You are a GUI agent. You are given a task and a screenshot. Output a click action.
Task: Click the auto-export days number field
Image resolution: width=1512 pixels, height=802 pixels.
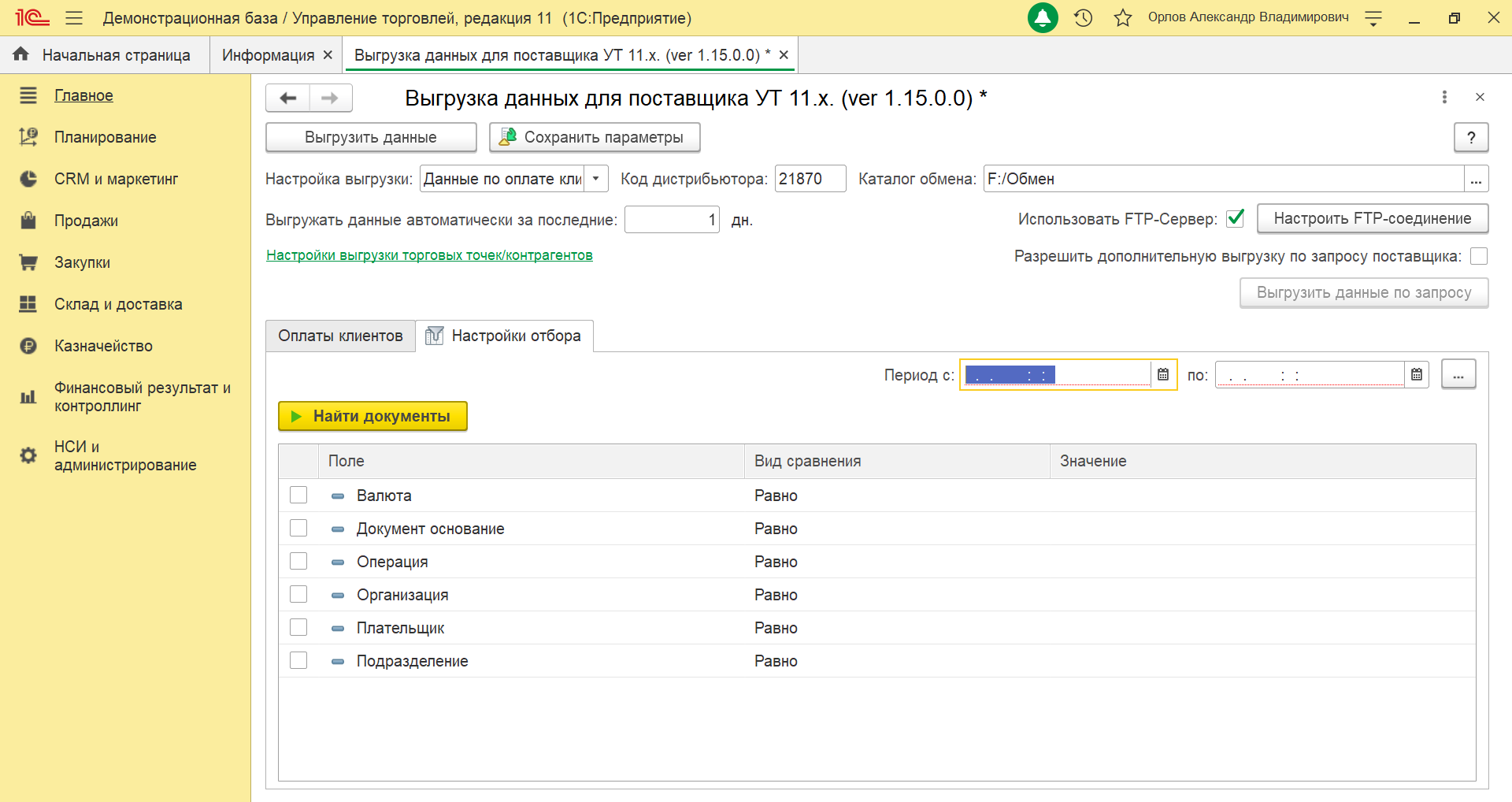[x=672, y=220]
